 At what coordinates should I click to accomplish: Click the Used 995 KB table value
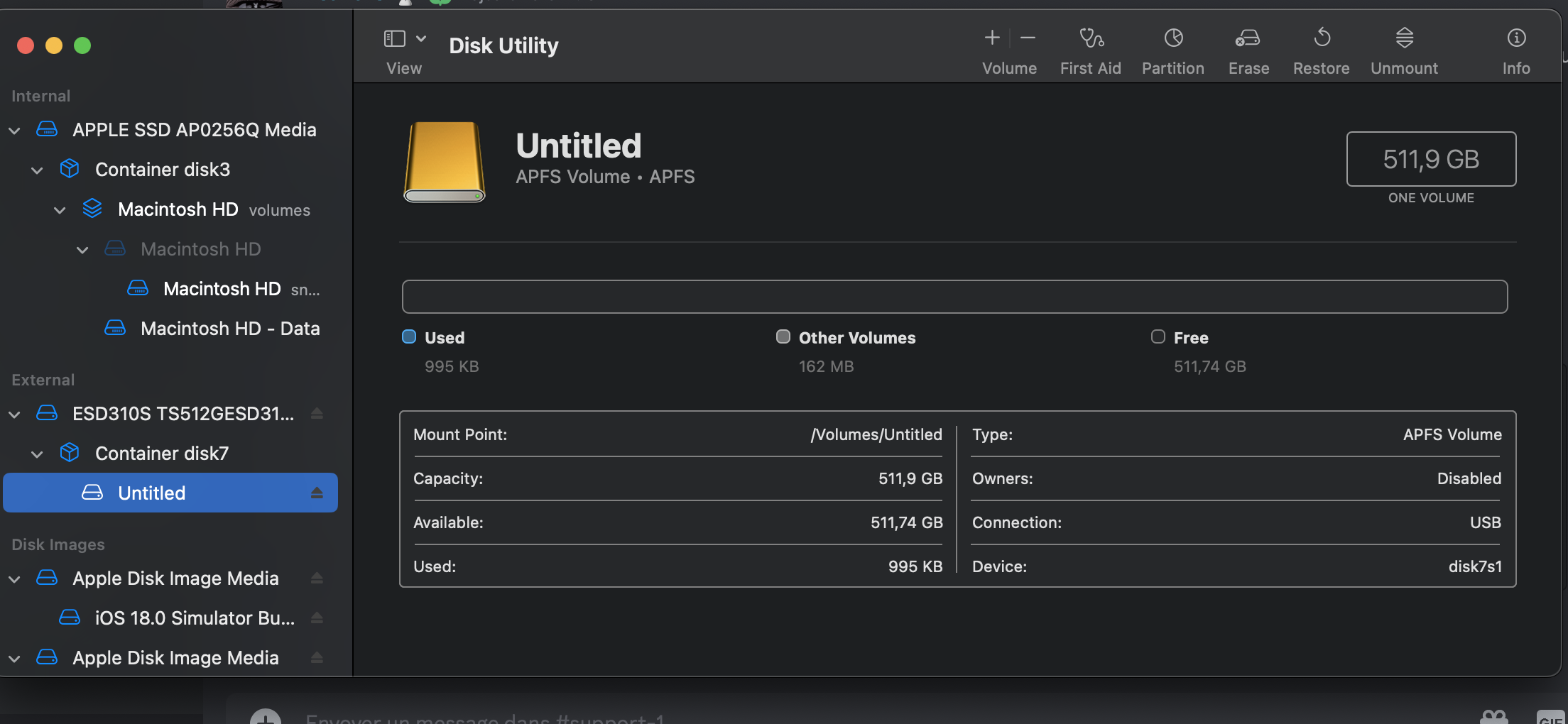(915, 566)
